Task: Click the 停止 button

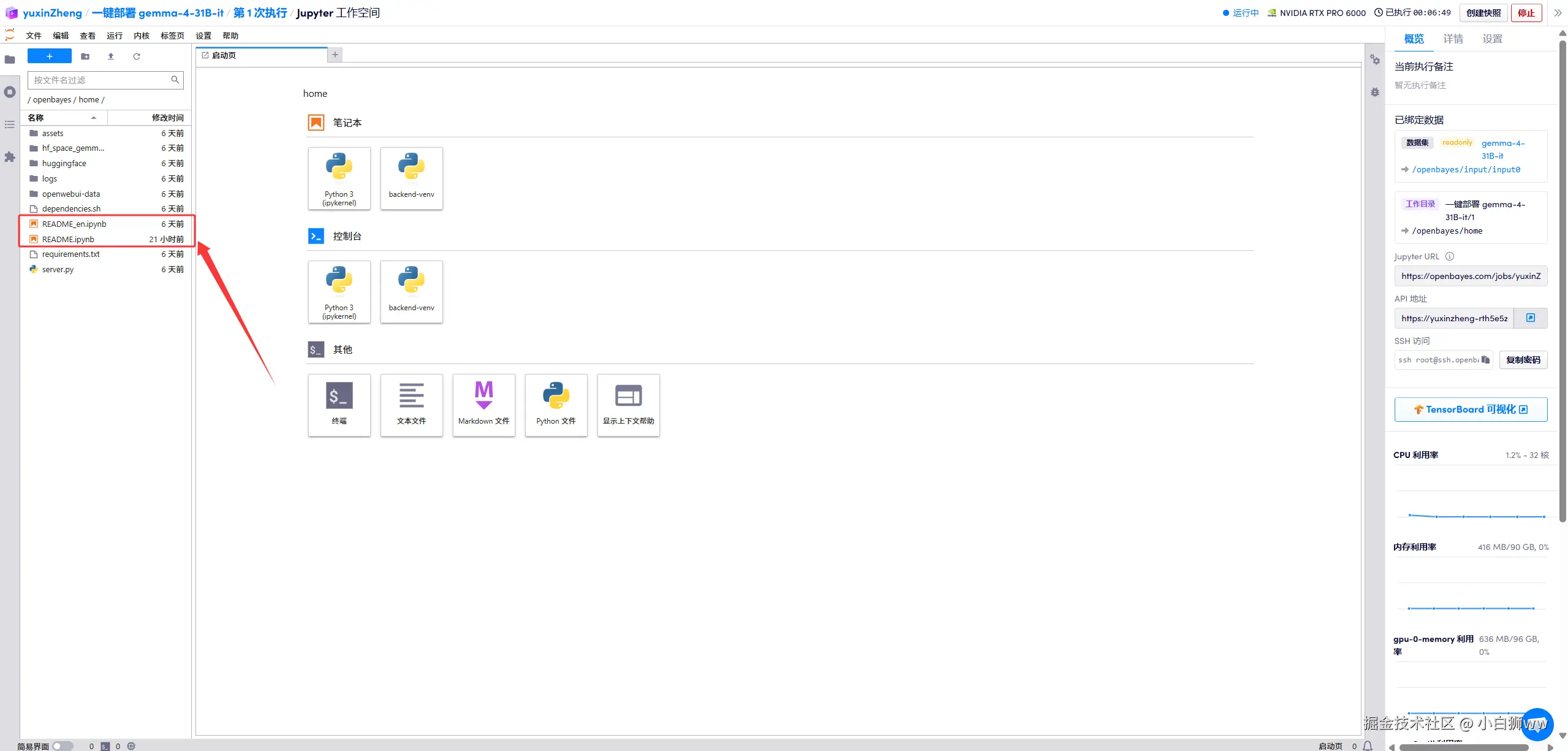Action: point(1526,13)
